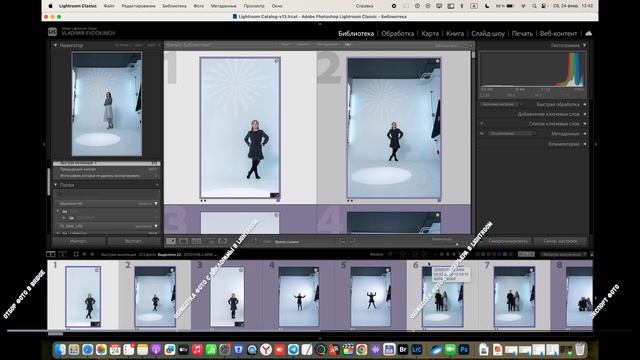
Task: Open the Lightroom Classic app menu
Action: [x=78, y=6]
